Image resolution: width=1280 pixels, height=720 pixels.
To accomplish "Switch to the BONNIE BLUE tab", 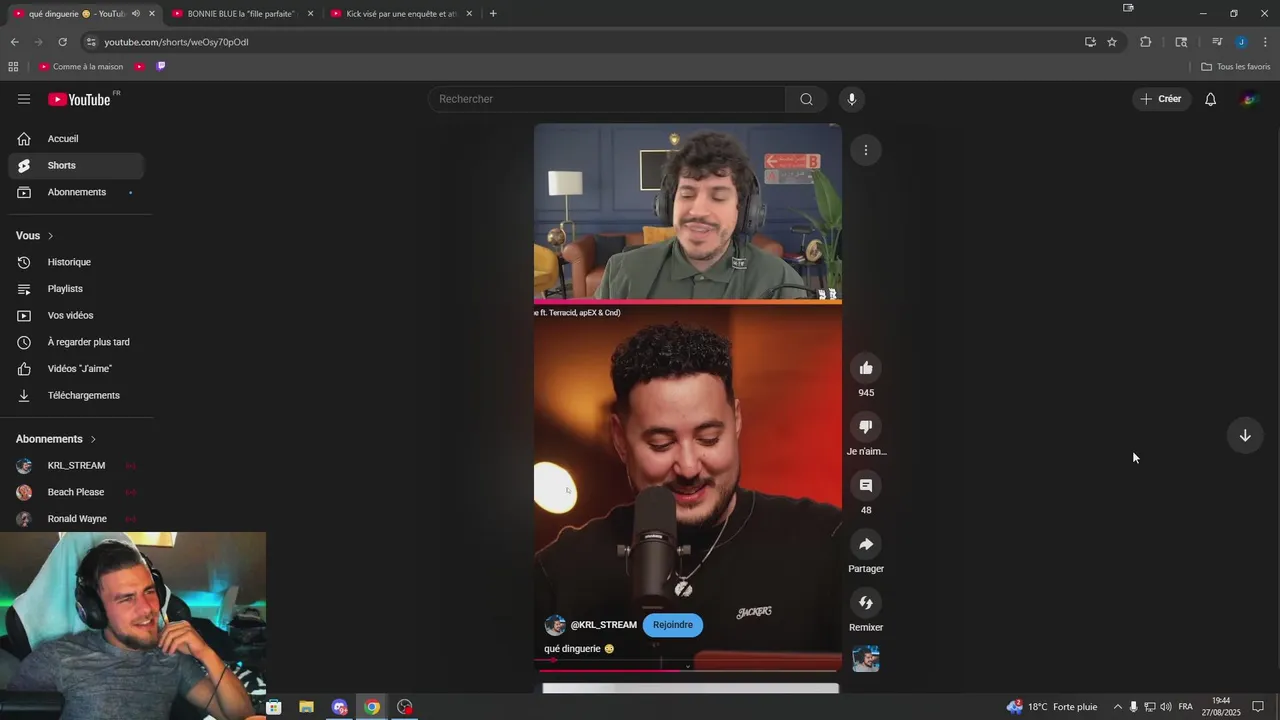I will coord(243,14).
